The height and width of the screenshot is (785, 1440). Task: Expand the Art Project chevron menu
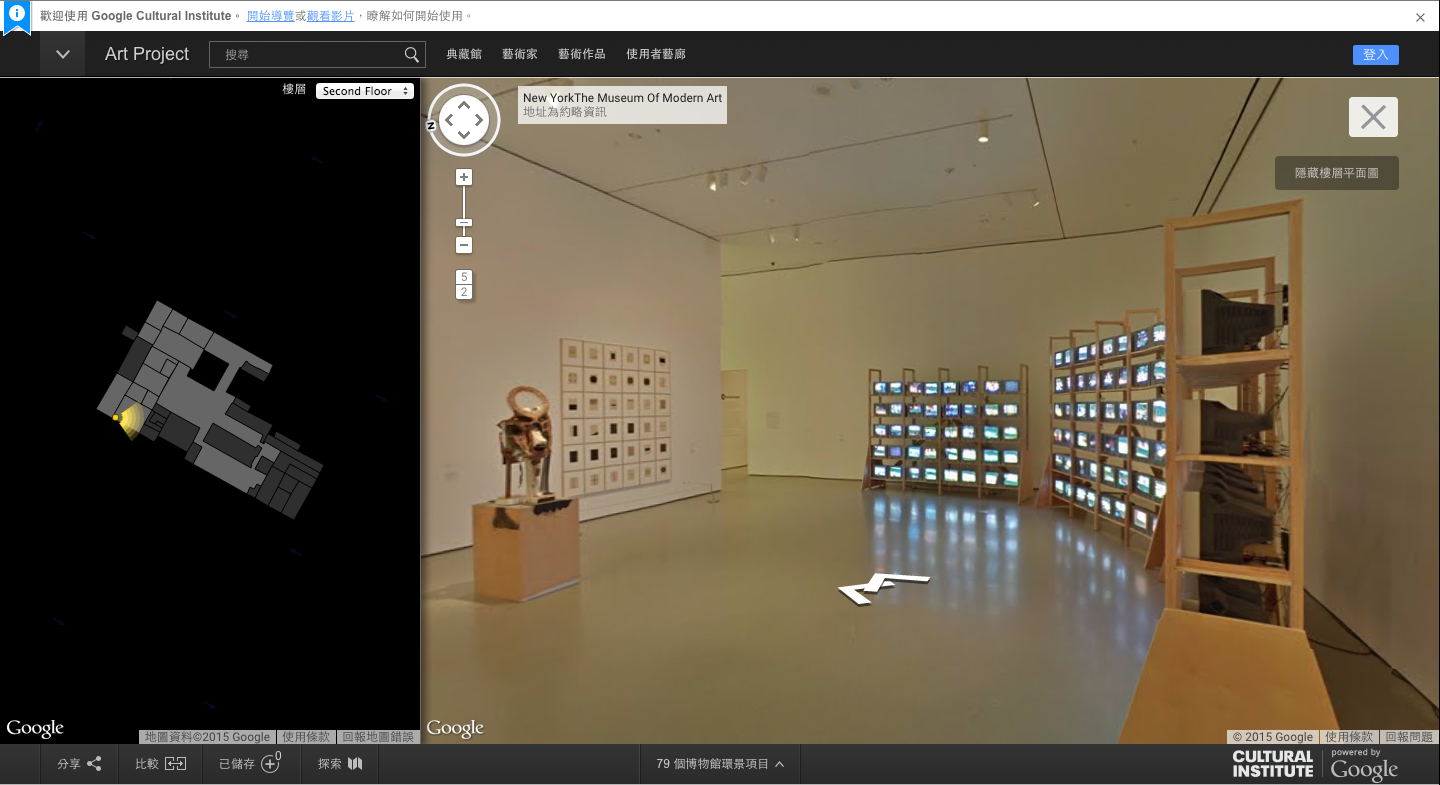click(x=63, y=55)
